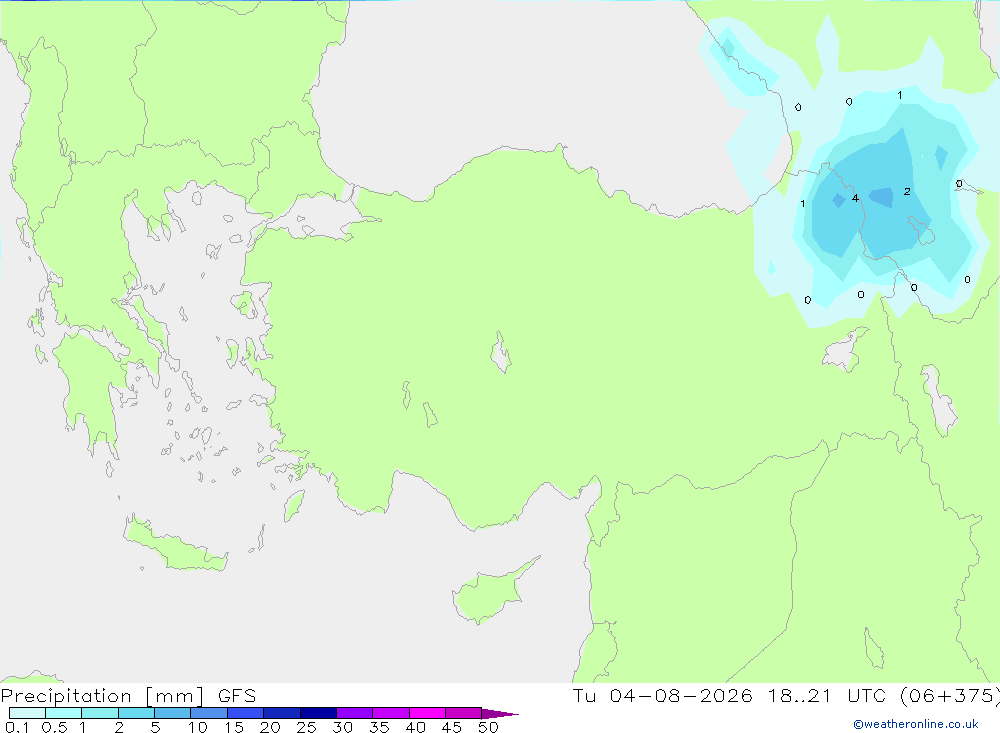The height and width of the screenshot is (733, 1000).
Task: Pick the 15–20 mm legend color box
Action: (245, 713)
